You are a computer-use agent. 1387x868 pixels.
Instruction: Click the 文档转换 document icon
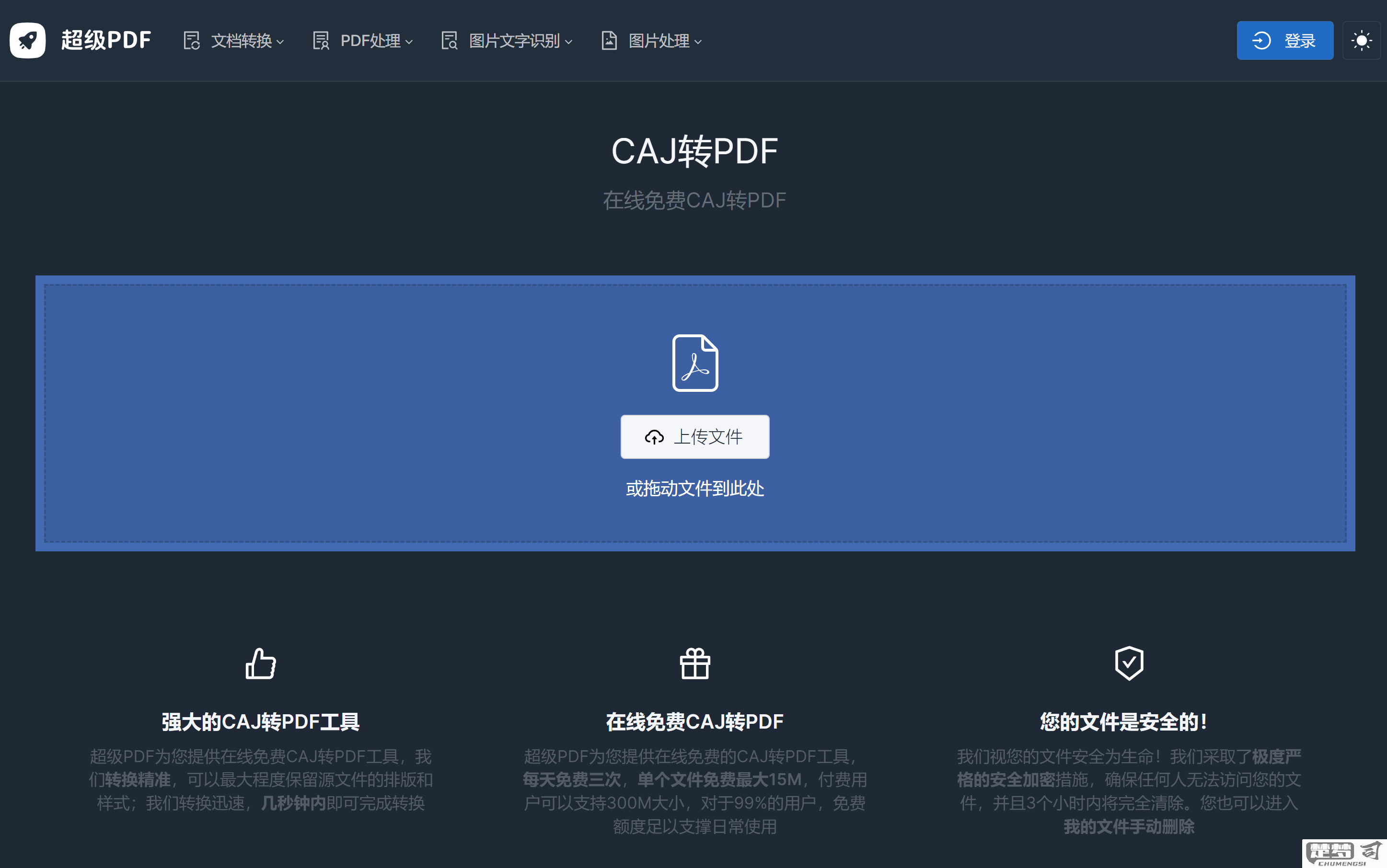coord(191,41)
